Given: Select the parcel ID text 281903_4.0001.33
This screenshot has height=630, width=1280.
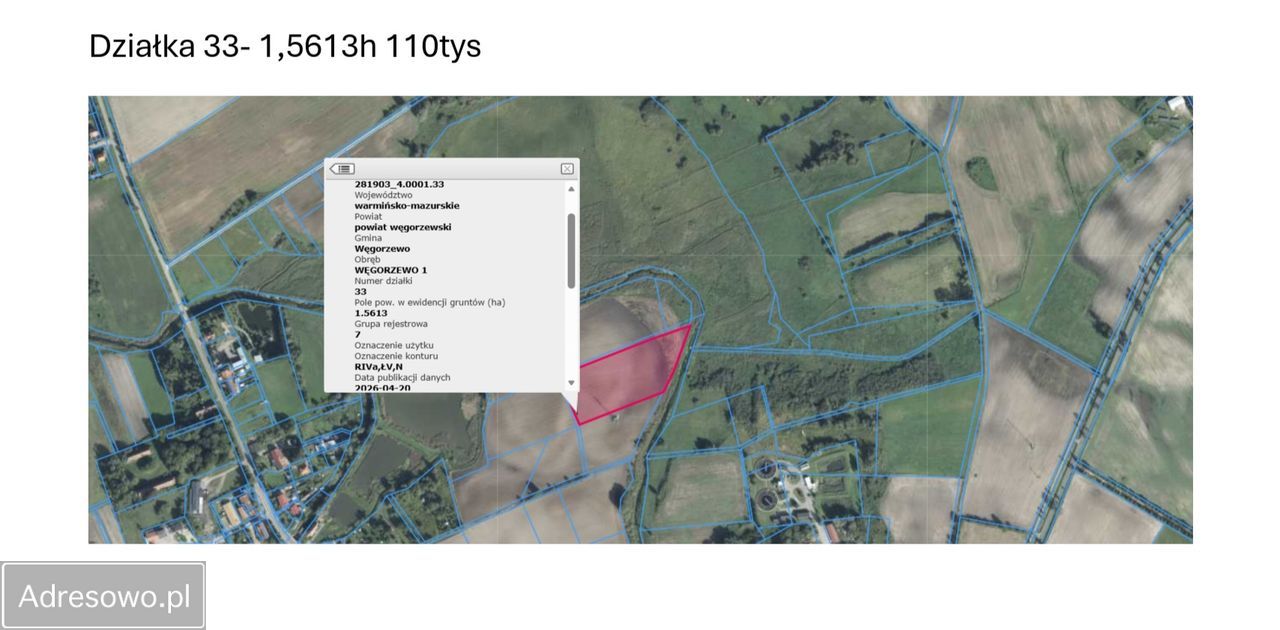Looking at the screenshot, I should tap(399, 185).
